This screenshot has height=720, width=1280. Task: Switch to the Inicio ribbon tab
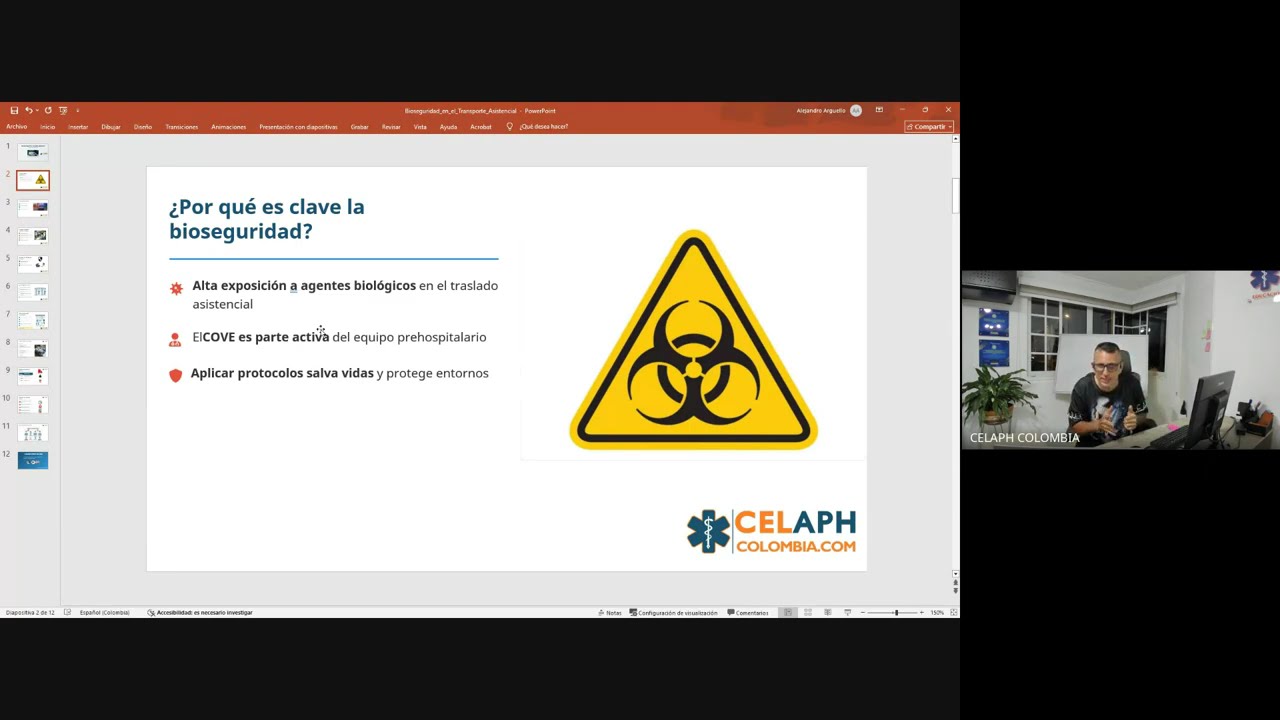coord(47,127)
